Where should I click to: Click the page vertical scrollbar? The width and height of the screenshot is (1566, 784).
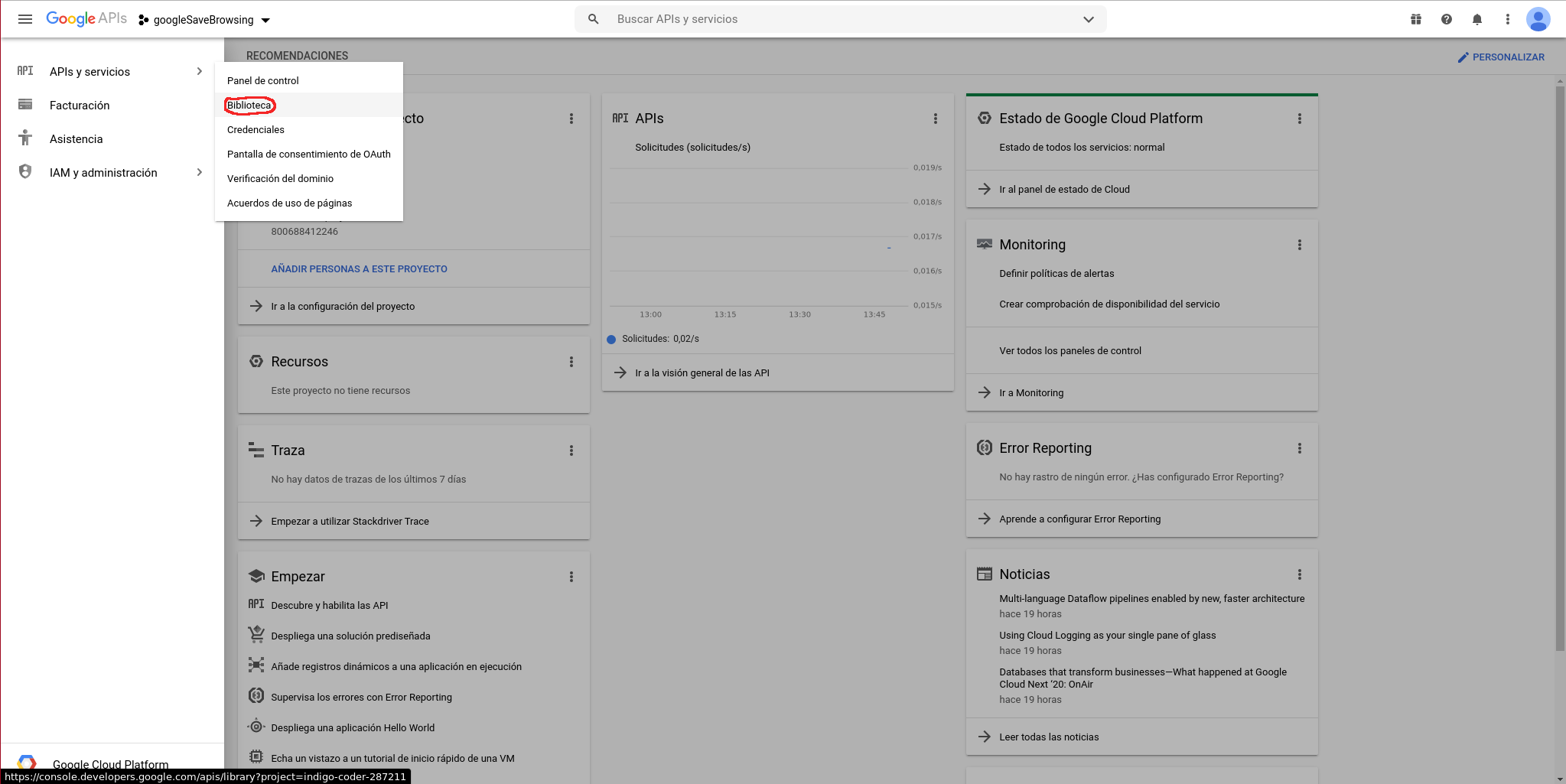click(1559, 367)
